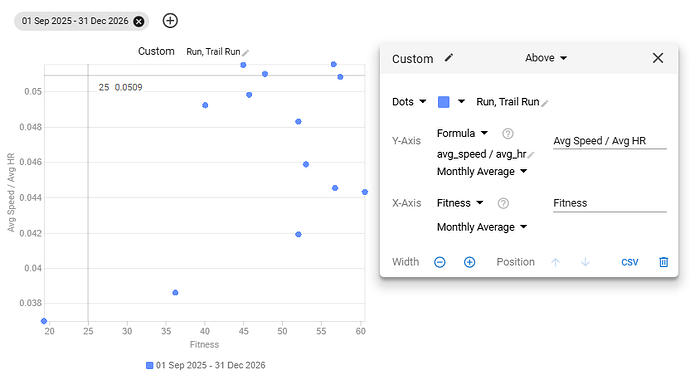Open the Above position dropdown
This screenshot has height=374, width=690.
point(546,58)
